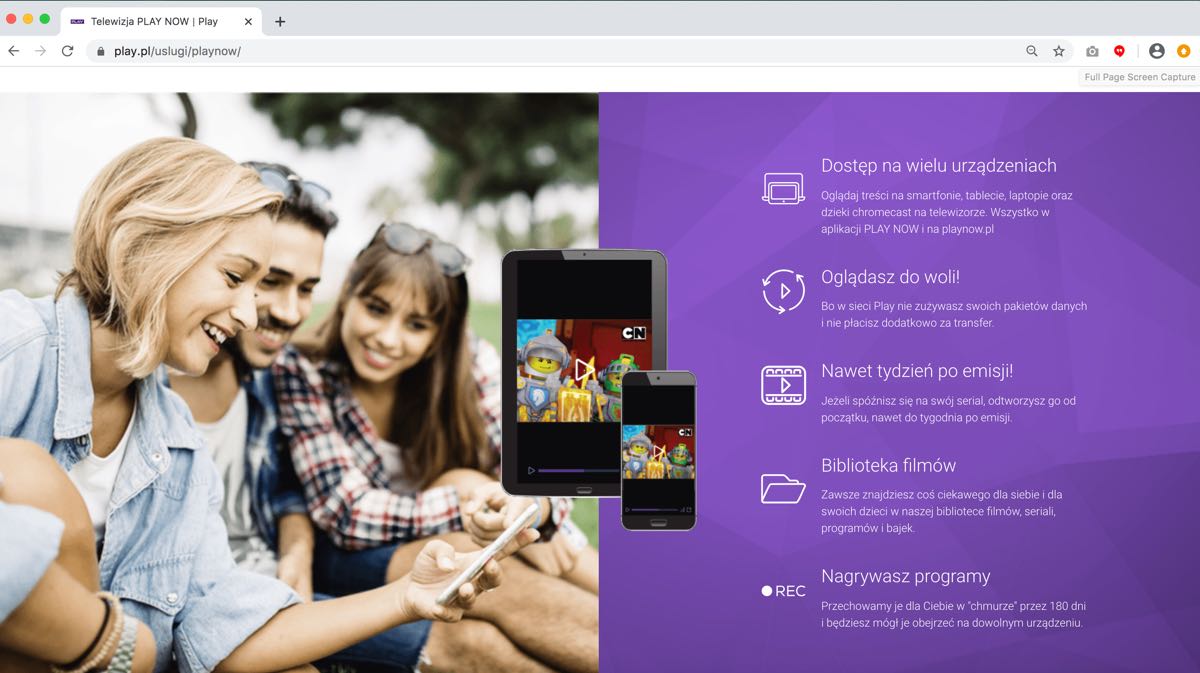Click the open folder library icon

coord(783,488)
